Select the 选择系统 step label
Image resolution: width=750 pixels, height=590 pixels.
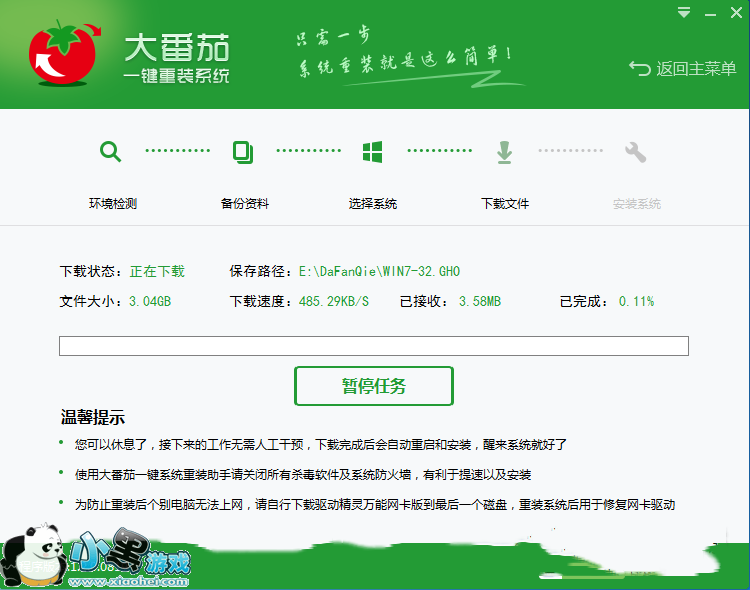[373, 204]
